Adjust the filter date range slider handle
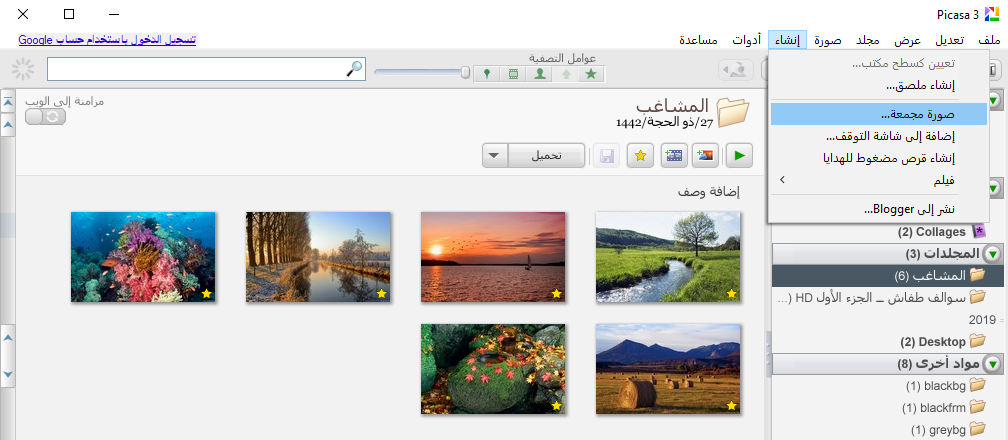The height and width of the screenshot is (440, 1008). click(465, 73)
